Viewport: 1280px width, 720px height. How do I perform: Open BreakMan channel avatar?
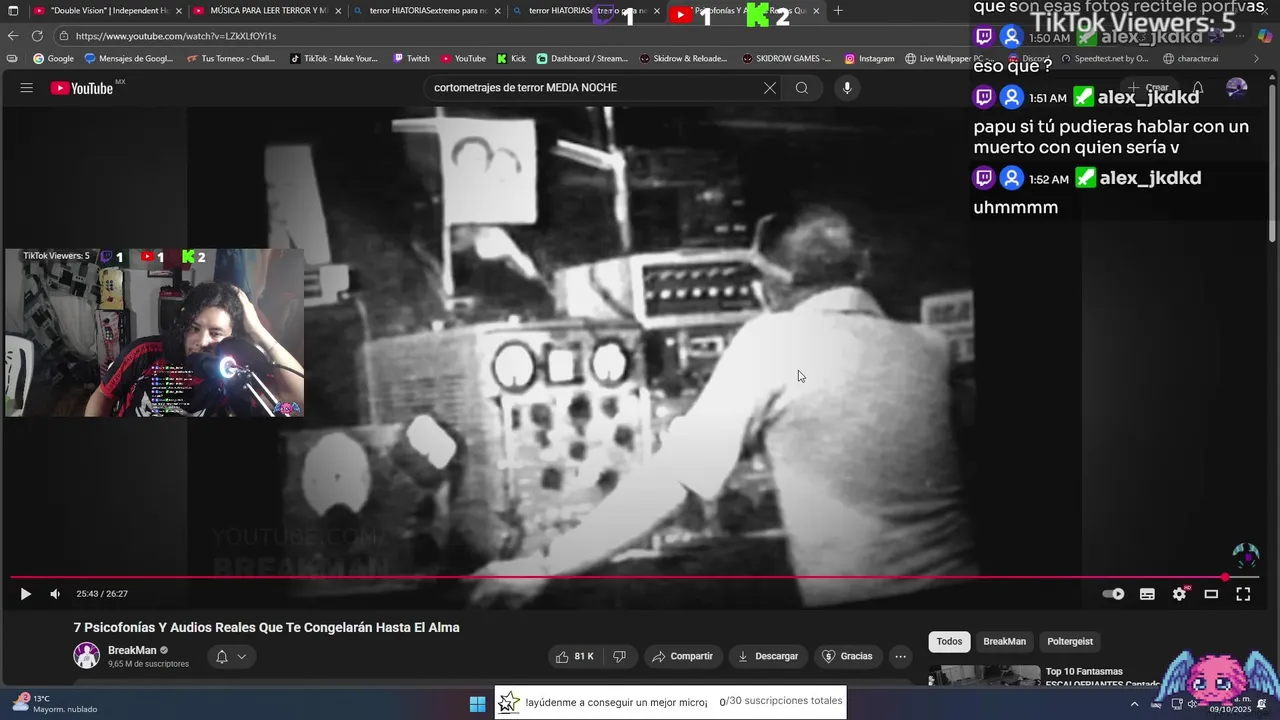(87, 656)
